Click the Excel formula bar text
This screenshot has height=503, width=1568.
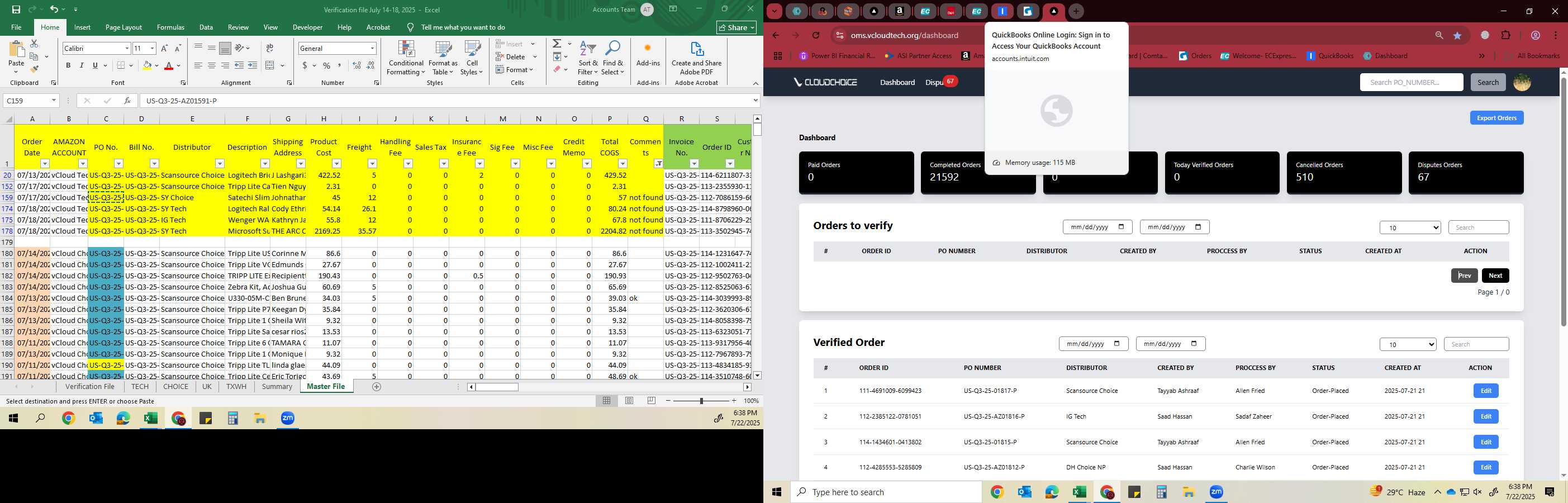(x=182, y=101)
